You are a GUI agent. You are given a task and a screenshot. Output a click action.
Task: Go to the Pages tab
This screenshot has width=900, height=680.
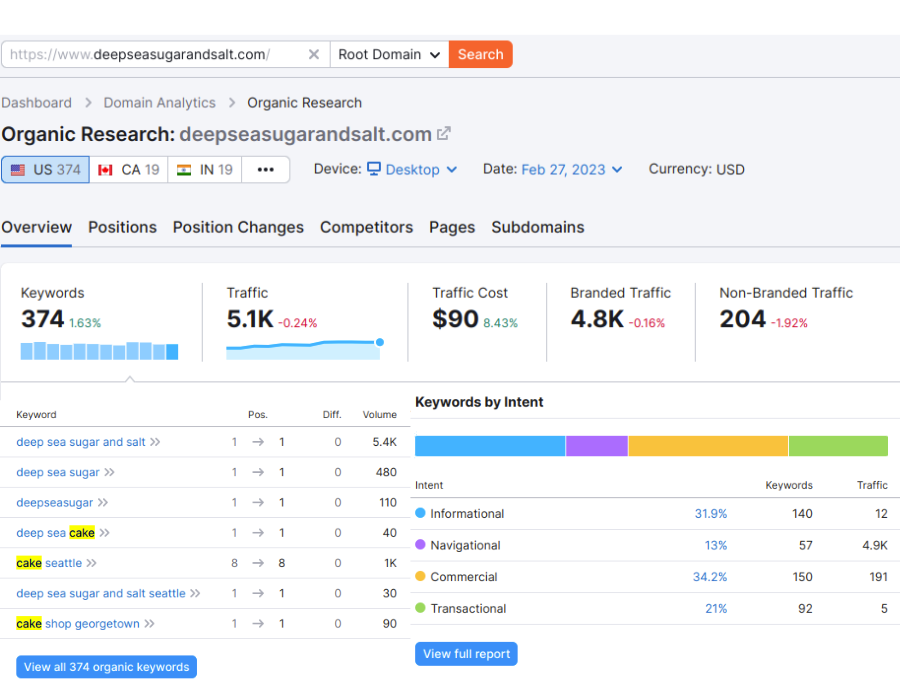(x=452, y=227)
